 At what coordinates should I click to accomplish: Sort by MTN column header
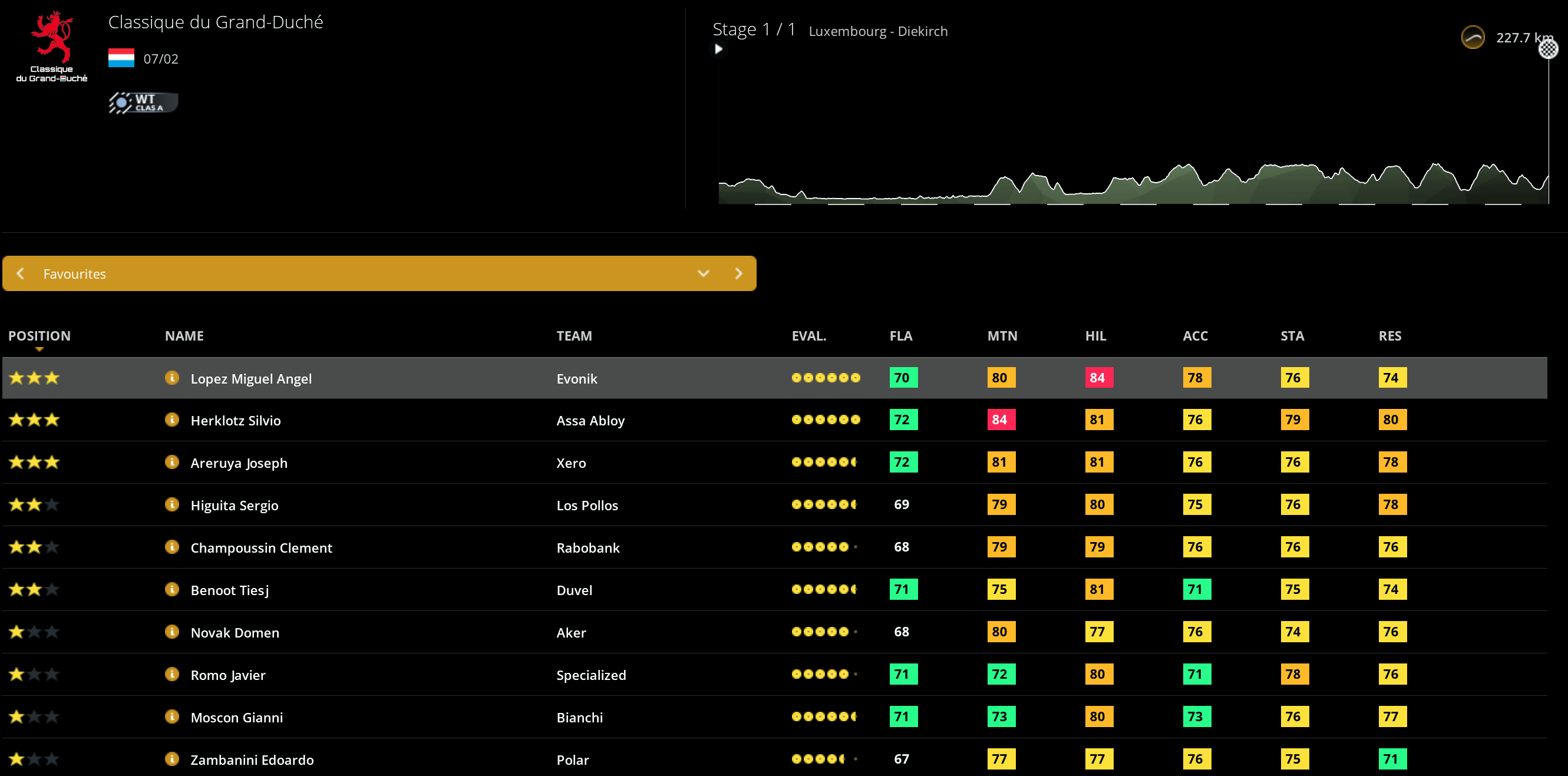1002,336
